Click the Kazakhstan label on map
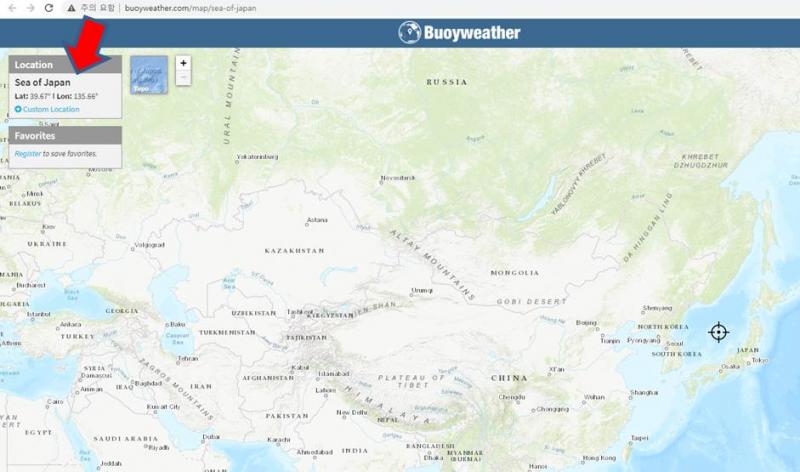800x472 pixels. (294, 250)
